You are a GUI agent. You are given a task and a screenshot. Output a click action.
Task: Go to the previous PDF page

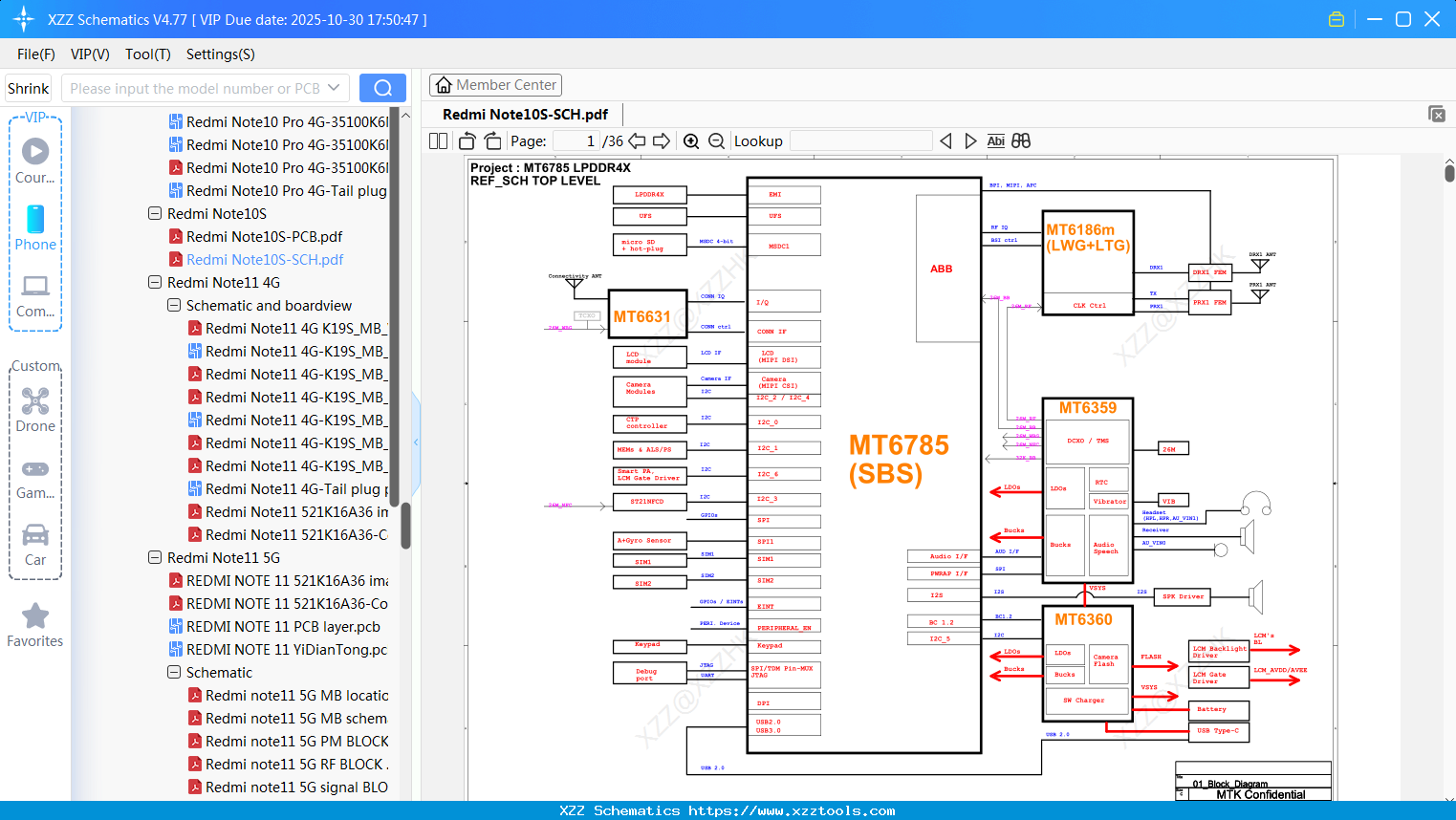637,140
